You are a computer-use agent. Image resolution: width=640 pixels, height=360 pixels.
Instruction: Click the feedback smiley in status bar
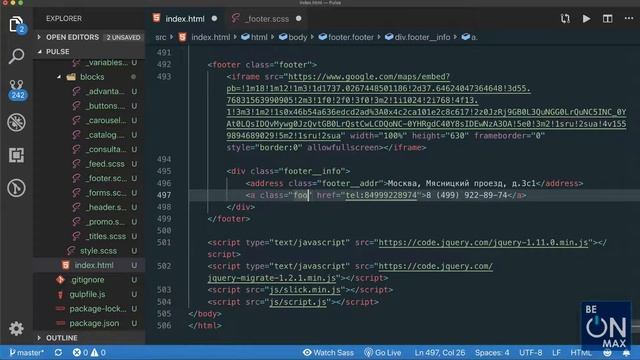(x=608, y=353)
